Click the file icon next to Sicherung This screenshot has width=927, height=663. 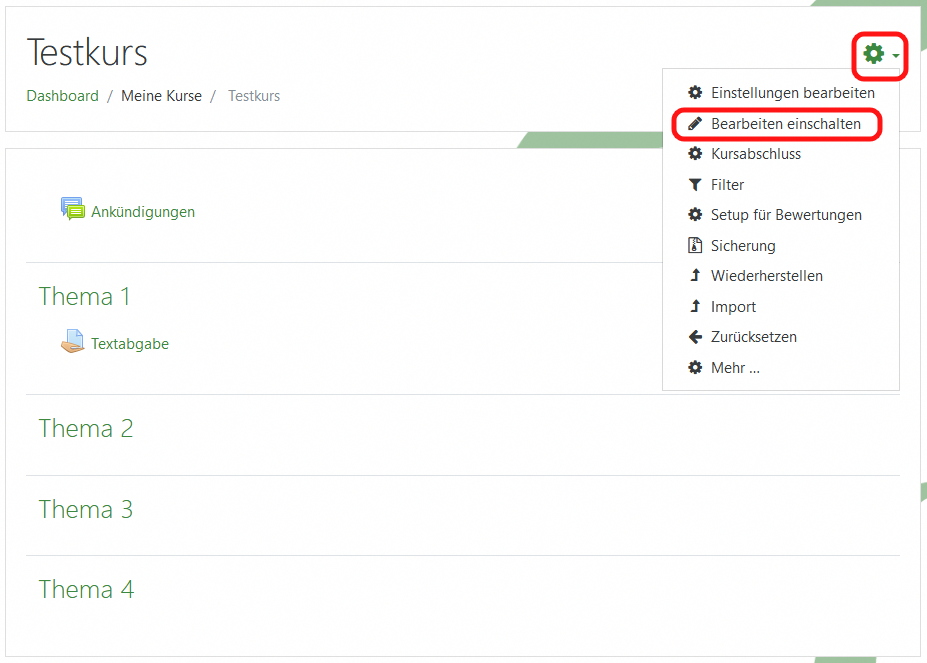[695, 245]
